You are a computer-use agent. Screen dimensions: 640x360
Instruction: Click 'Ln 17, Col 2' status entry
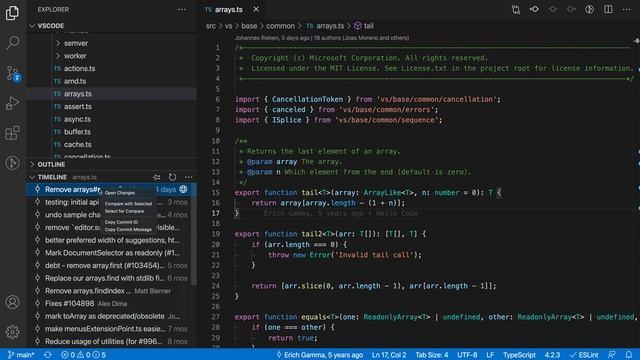point(389,355)
